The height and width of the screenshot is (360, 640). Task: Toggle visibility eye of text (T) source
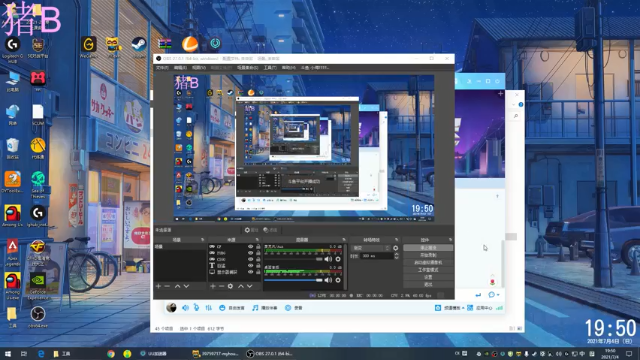coord(251,266)
